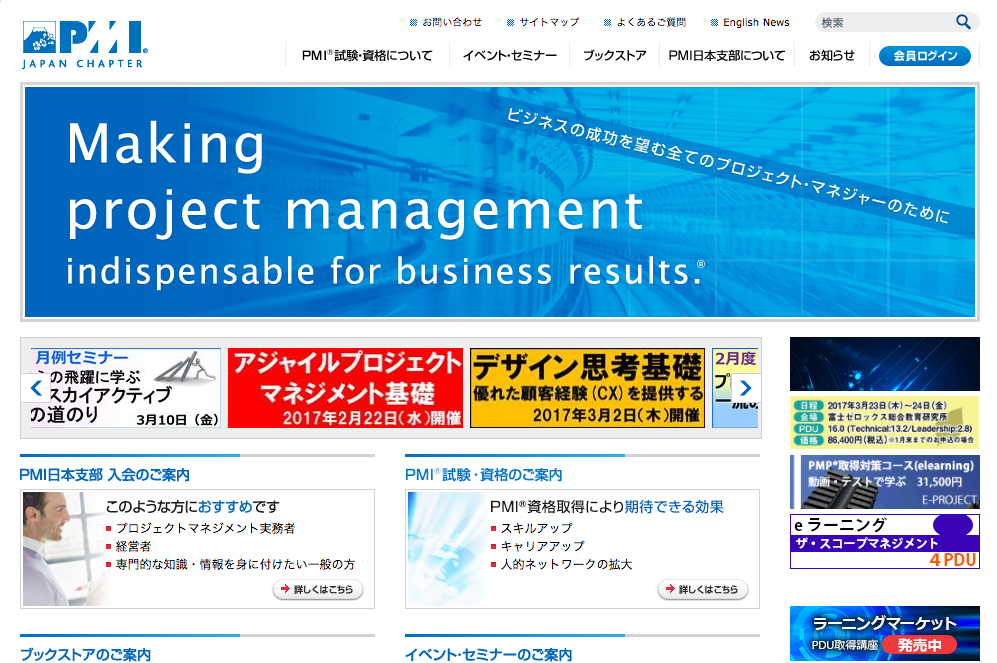Open お知らせ menu
The height and width of the screenshot is (663, 997).
pyautogui.click(x=832, y=55)
